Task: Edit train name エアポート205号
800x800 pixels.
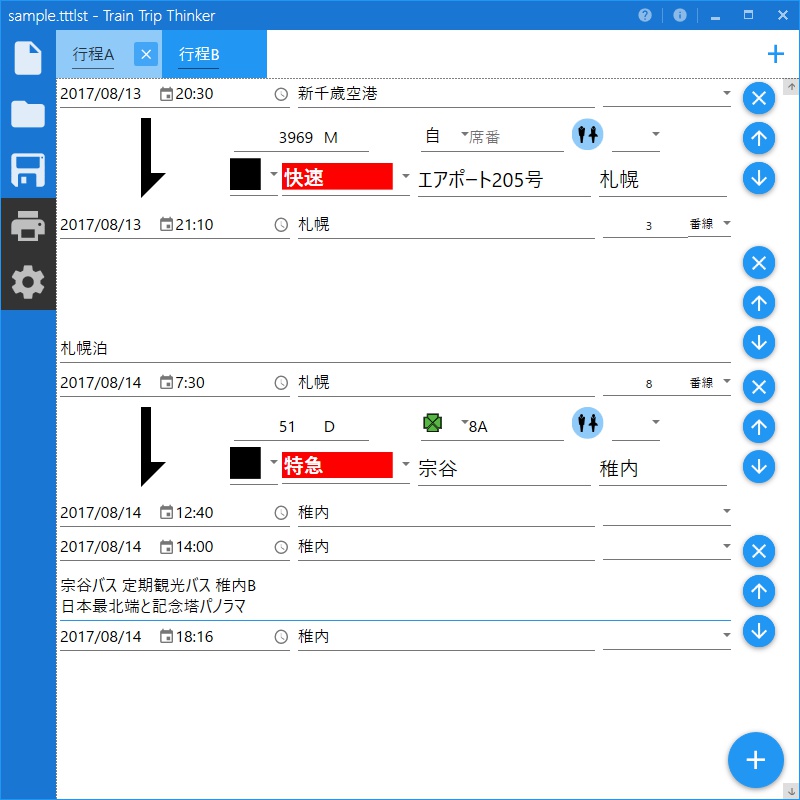Action: point(504,180)
